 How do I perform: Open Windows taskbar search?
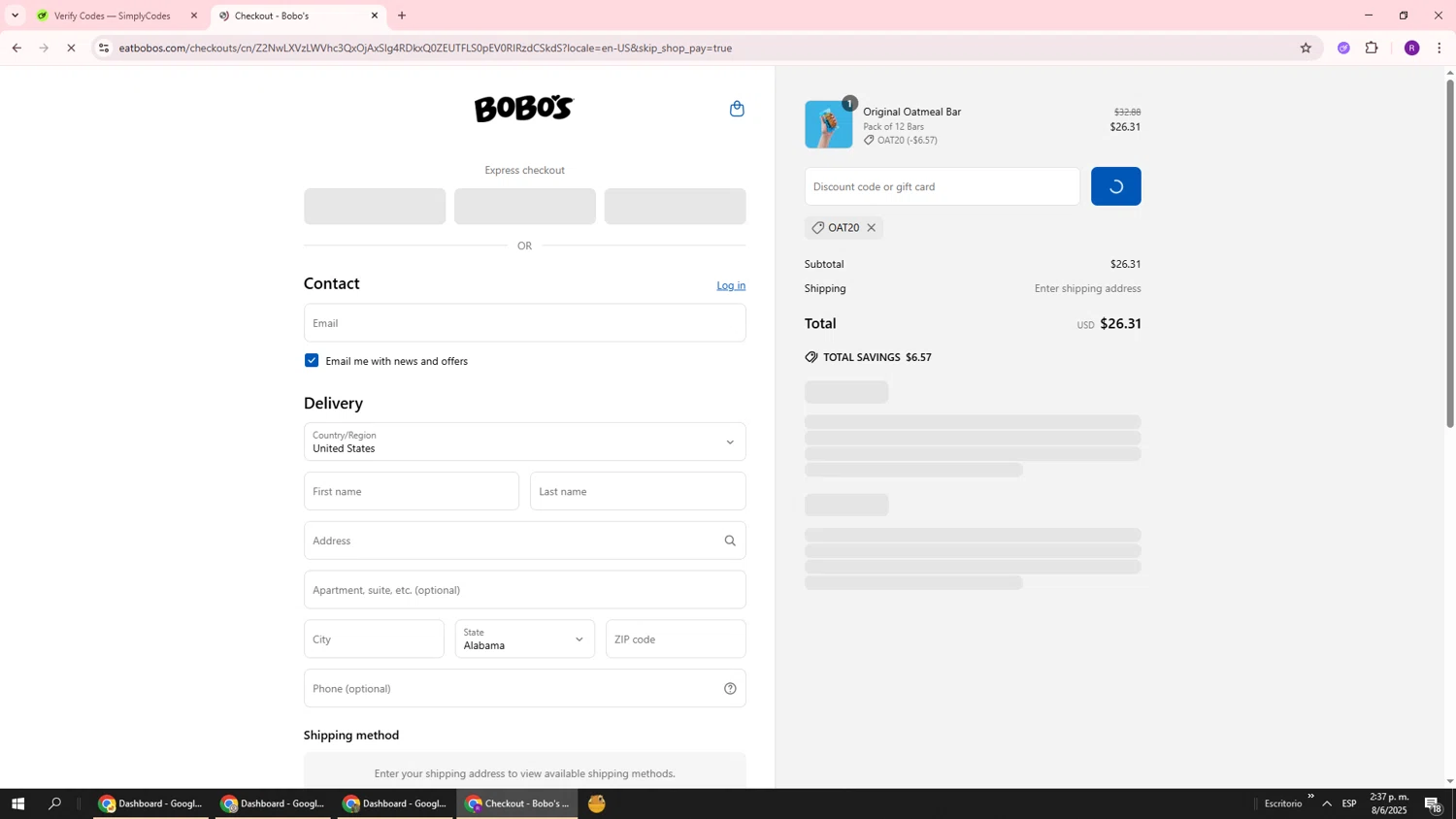point(54,803)
